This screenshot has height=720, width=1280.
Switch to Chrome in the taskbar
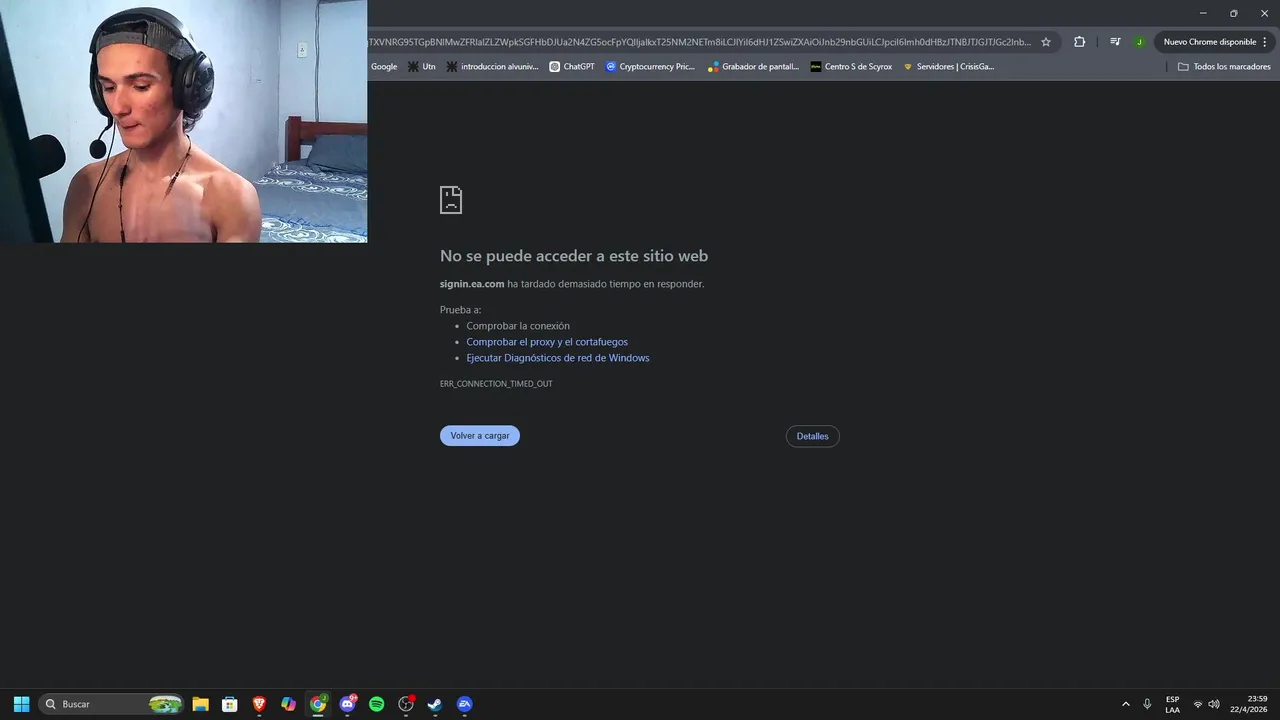tap(318, 704)
